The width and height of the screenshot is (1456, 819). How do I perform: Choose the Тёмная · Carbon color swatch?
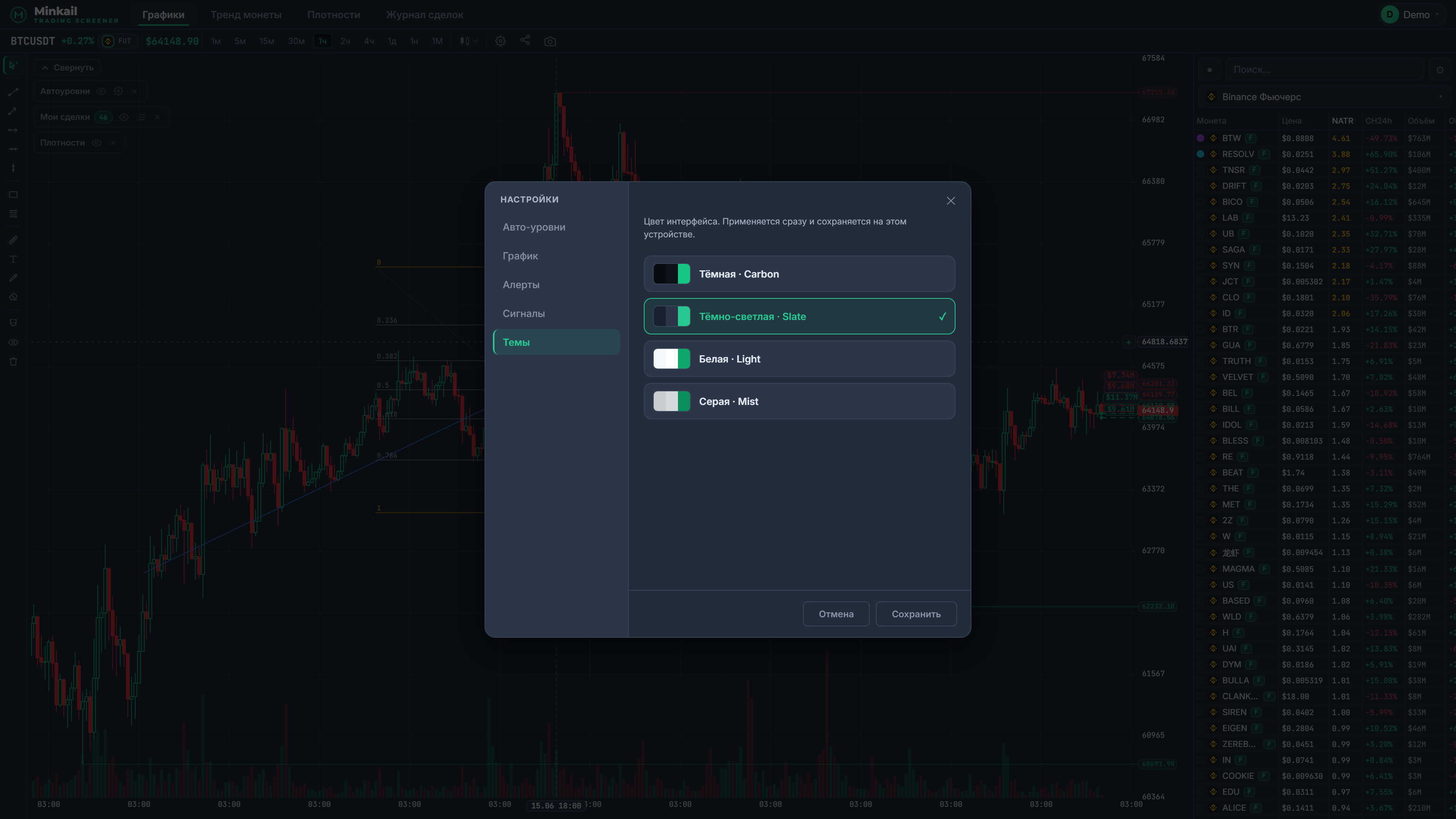coord(672,274)
